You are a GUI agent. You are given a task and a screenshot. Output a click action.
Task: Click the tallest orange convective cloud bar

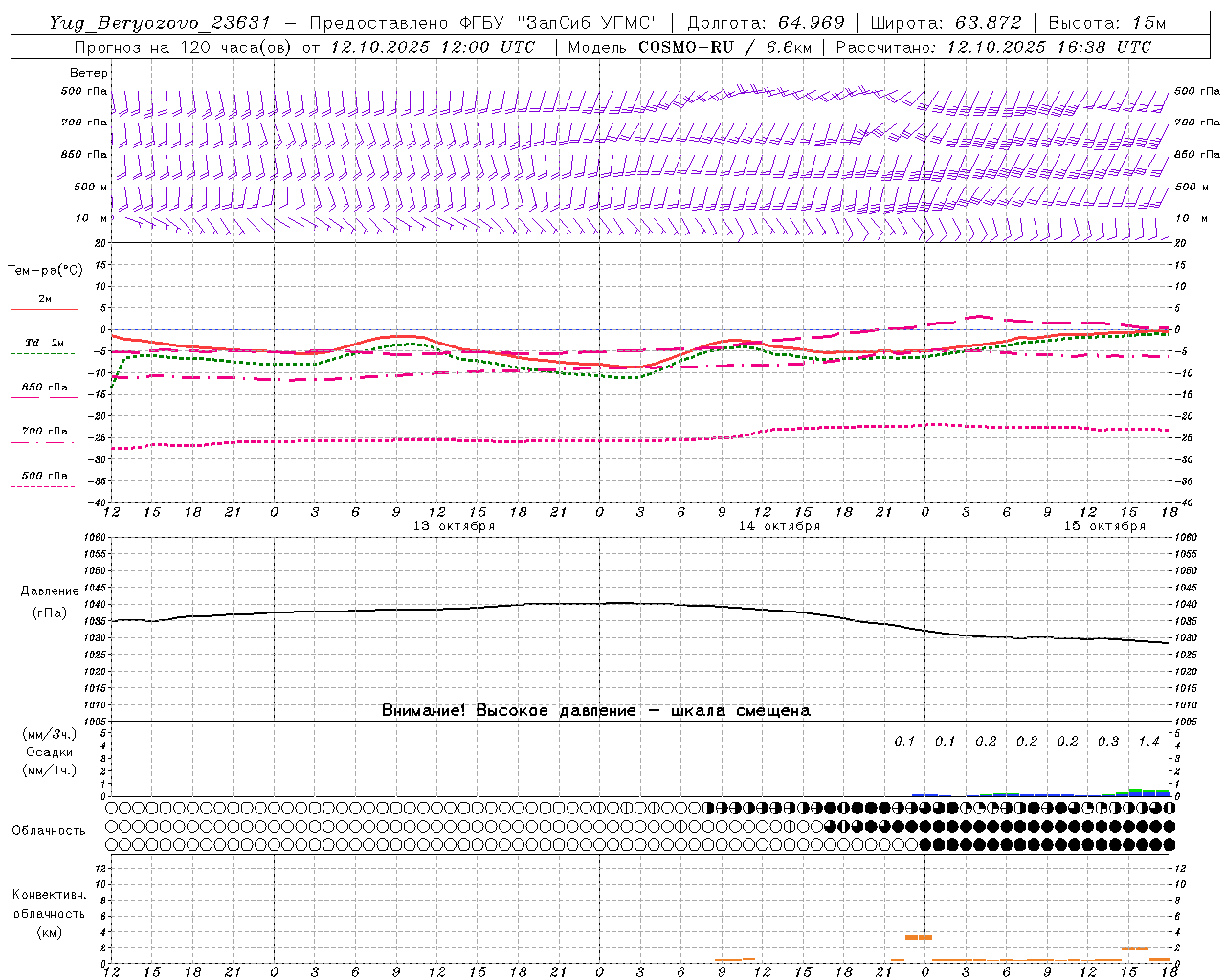tap(918, 937)
